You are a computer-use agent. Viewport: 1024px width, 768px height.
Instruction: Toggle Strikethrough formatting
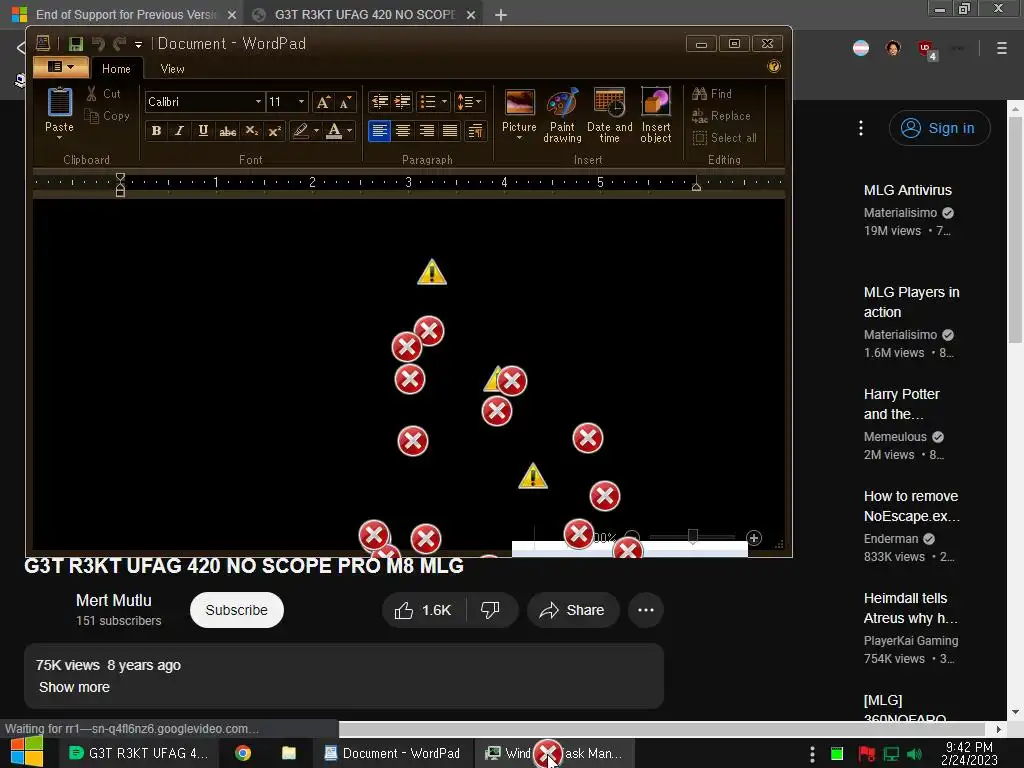(x=227, y=131)
